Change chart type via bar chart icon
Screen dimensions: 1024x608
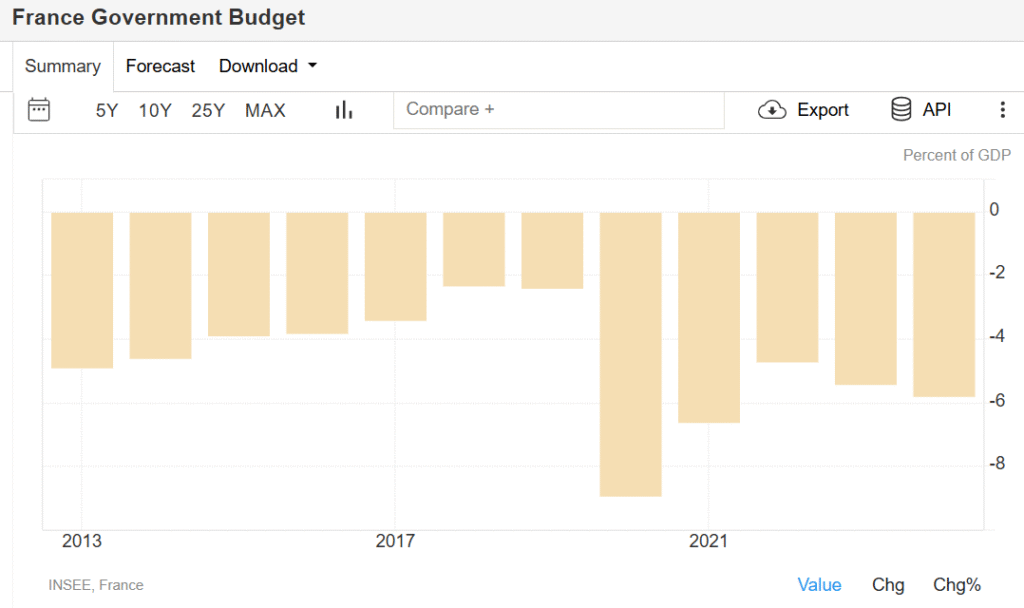tap(344, 110)
